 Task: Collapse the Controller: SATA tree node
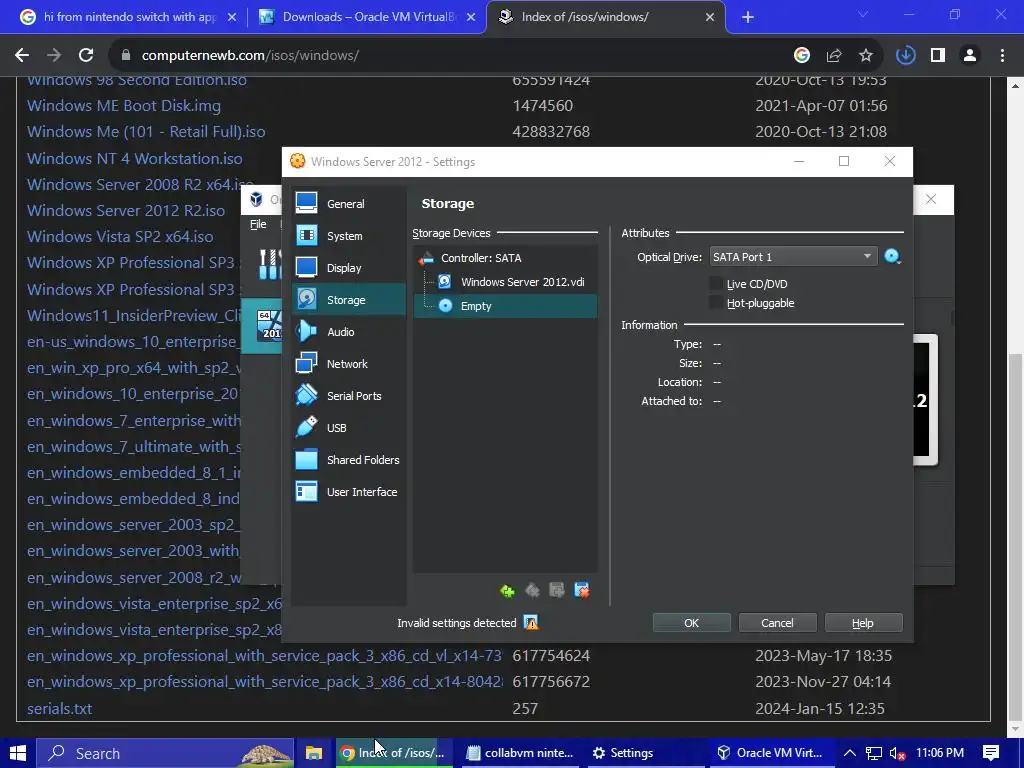[426, 258]
